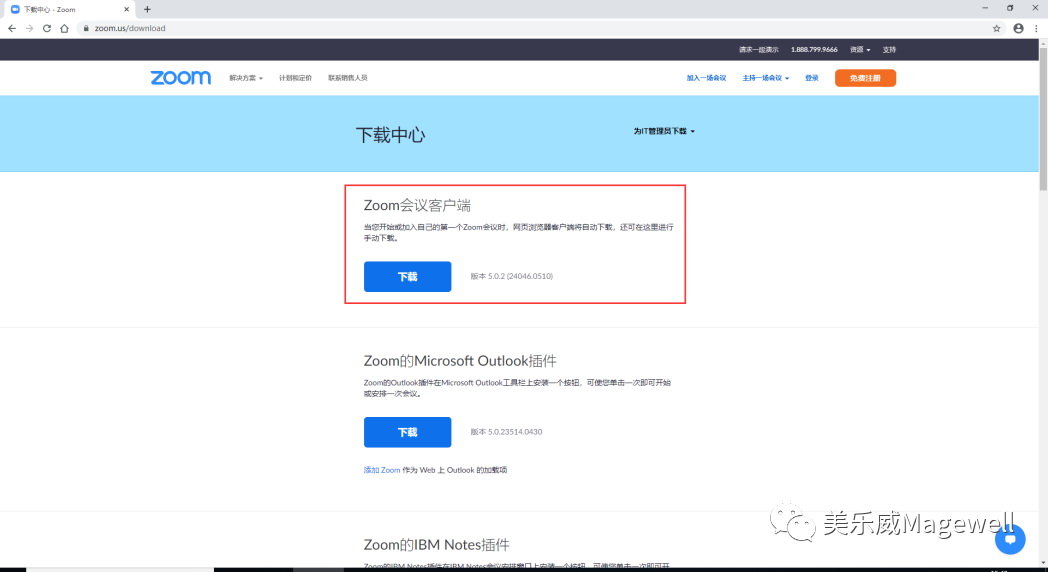Open the blue chat bubble widget

click(x=1010, y=539)
